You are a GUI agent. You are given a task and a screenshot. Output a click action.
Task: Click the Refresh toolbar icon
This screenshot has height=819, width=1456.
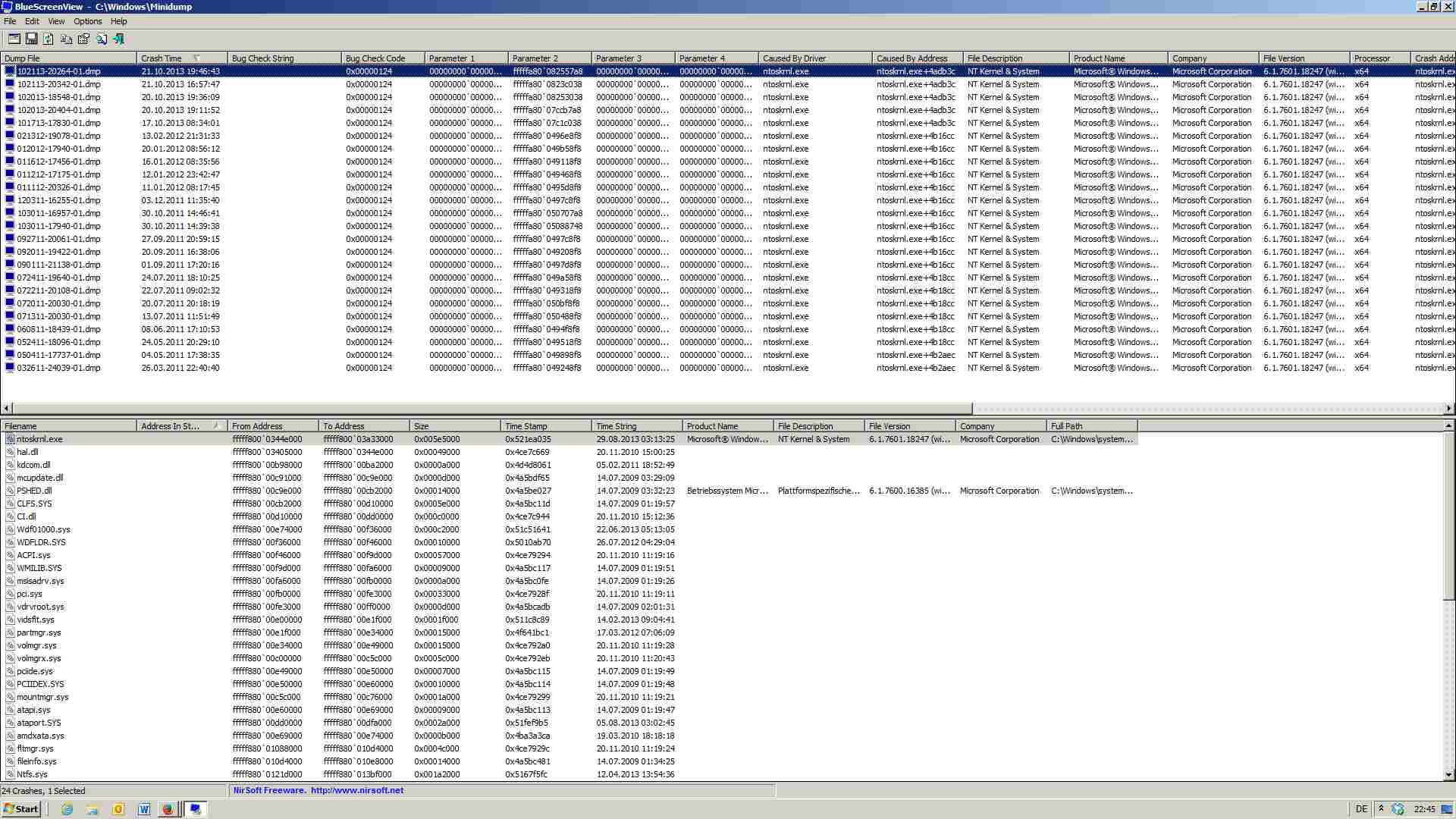point(49,39)
